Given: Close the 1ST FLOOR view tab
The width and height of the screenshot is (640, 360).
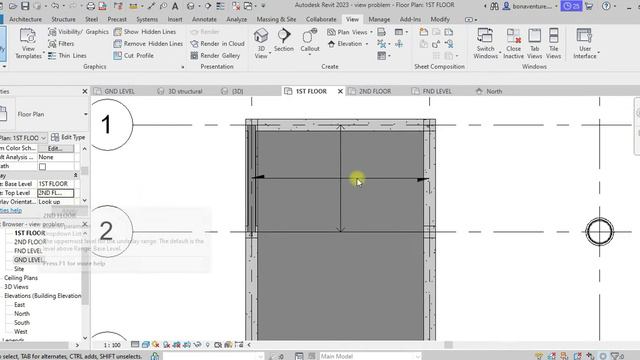Looking at the screenshot, I should coord(340,91).
